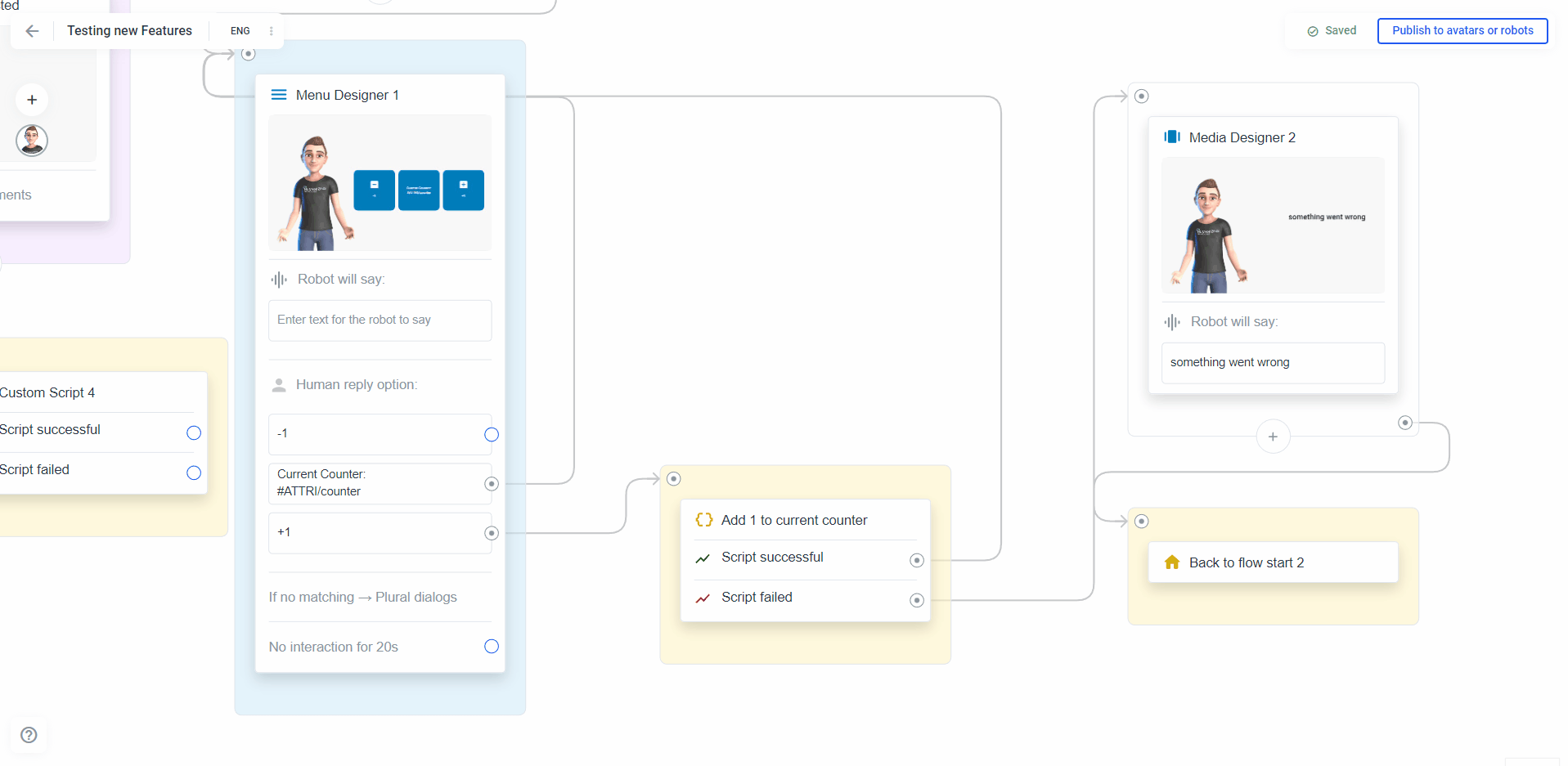Open the three-dot options menu beside ENG
The width and height of the screenshot is (1568, 766).
(271, 31)
